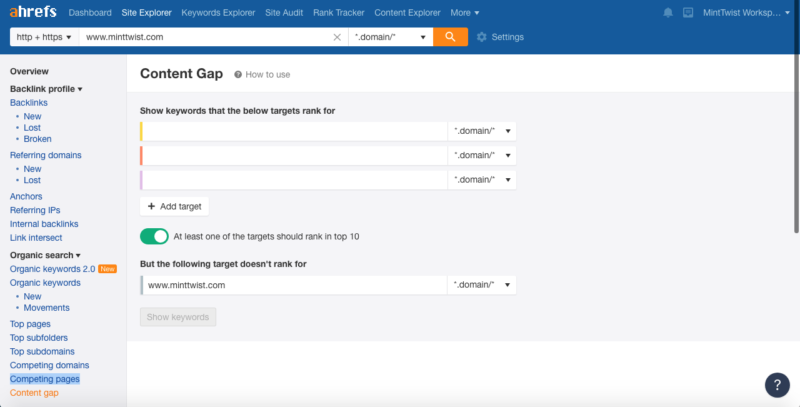This screenshot has height=407, width=800.
Task: Open Content gap sidebar link
Action: 34,393
